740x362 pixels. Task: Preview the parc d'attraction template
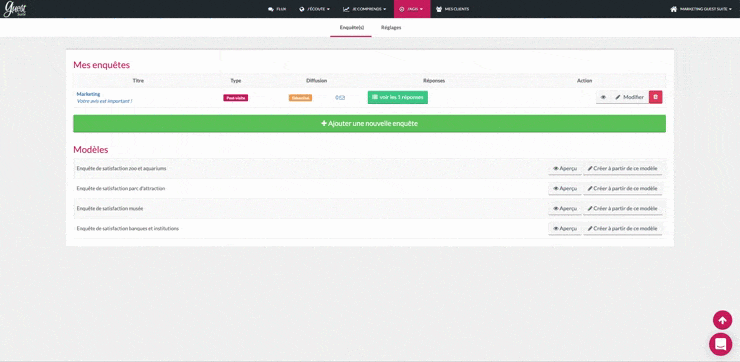(565, 188)
